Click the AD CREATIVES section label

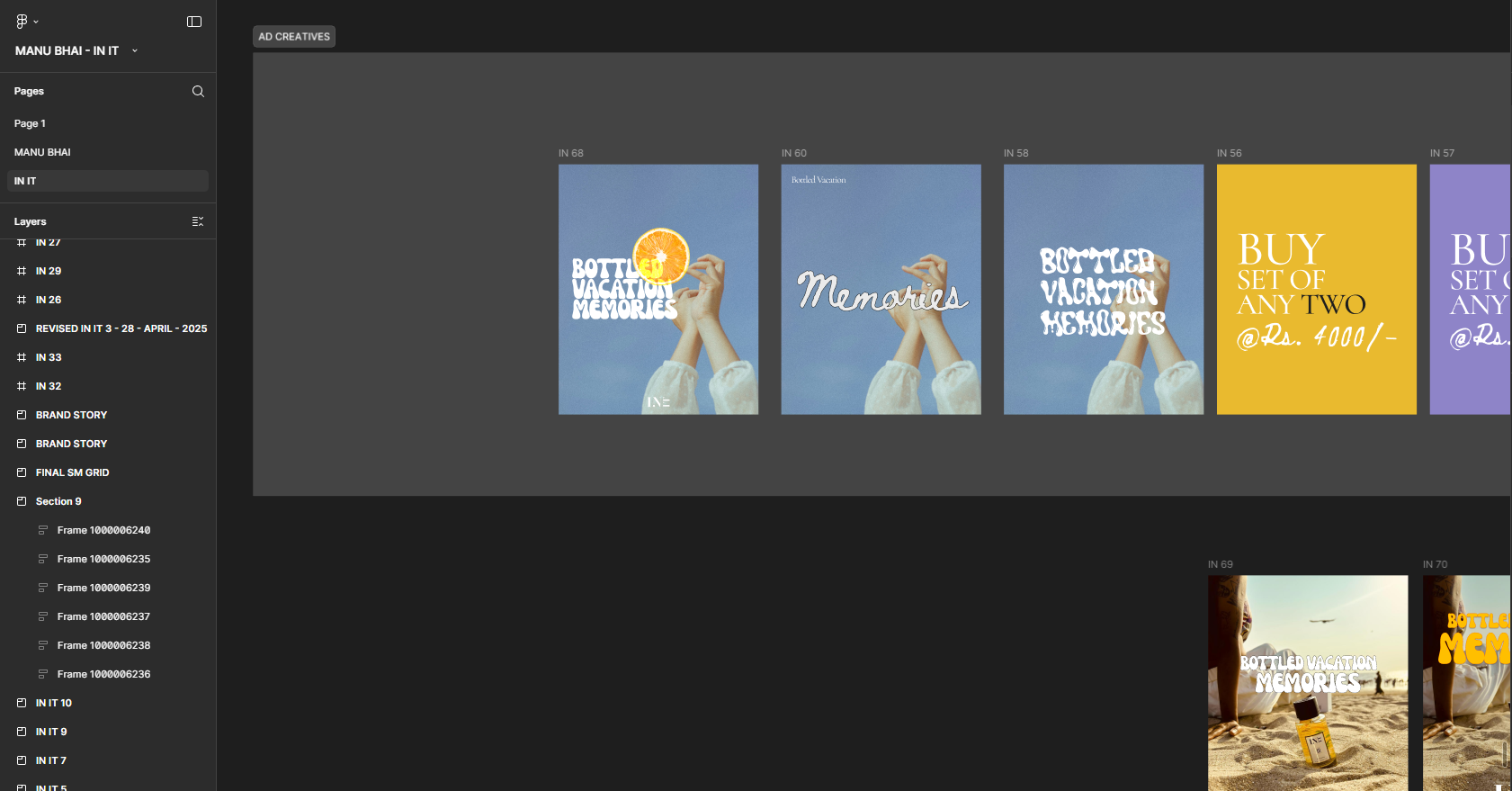[x=294, y=37]
